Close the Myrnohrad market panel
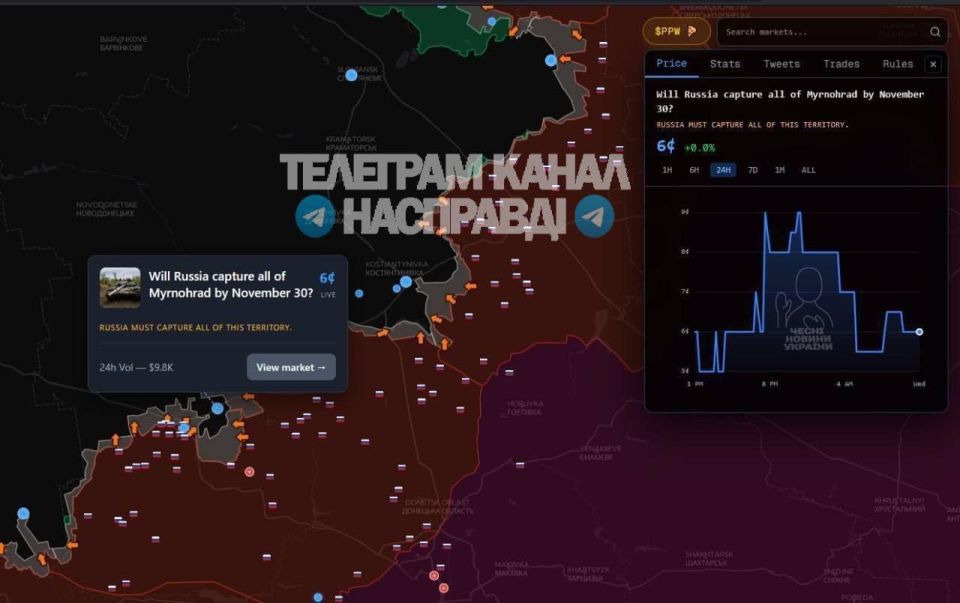The image size is (960, 603). tap(933, 64)
